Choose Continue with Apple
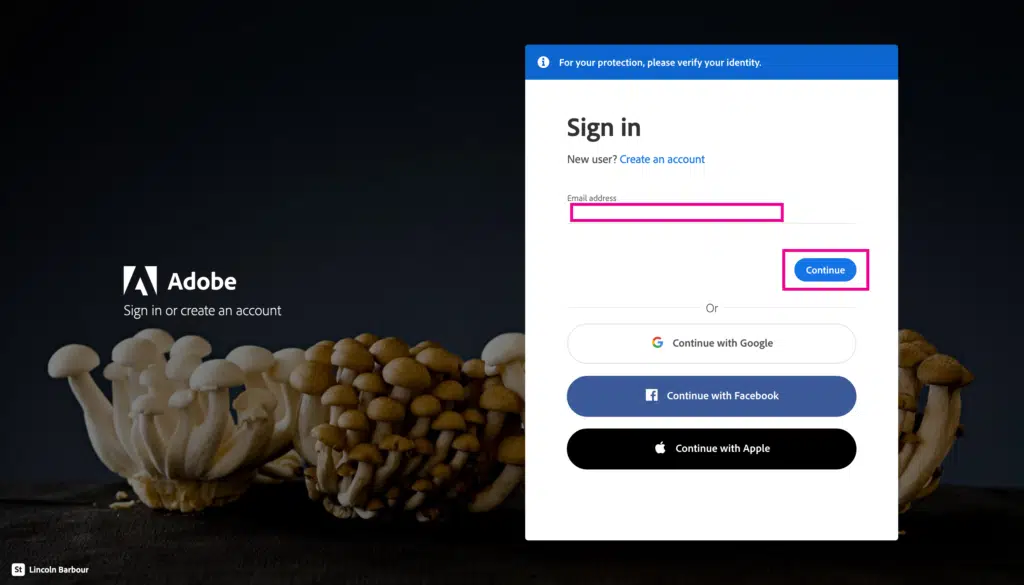The image size is (1024, 585). click(711, 449)
